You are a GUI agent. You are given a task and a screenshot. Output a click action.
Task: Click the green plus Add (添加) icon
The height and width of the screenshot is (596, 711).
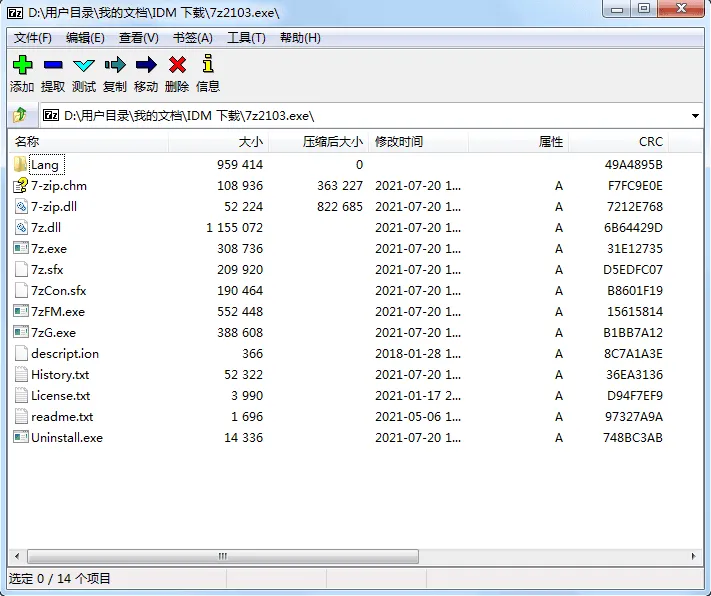tap(22, 66)
